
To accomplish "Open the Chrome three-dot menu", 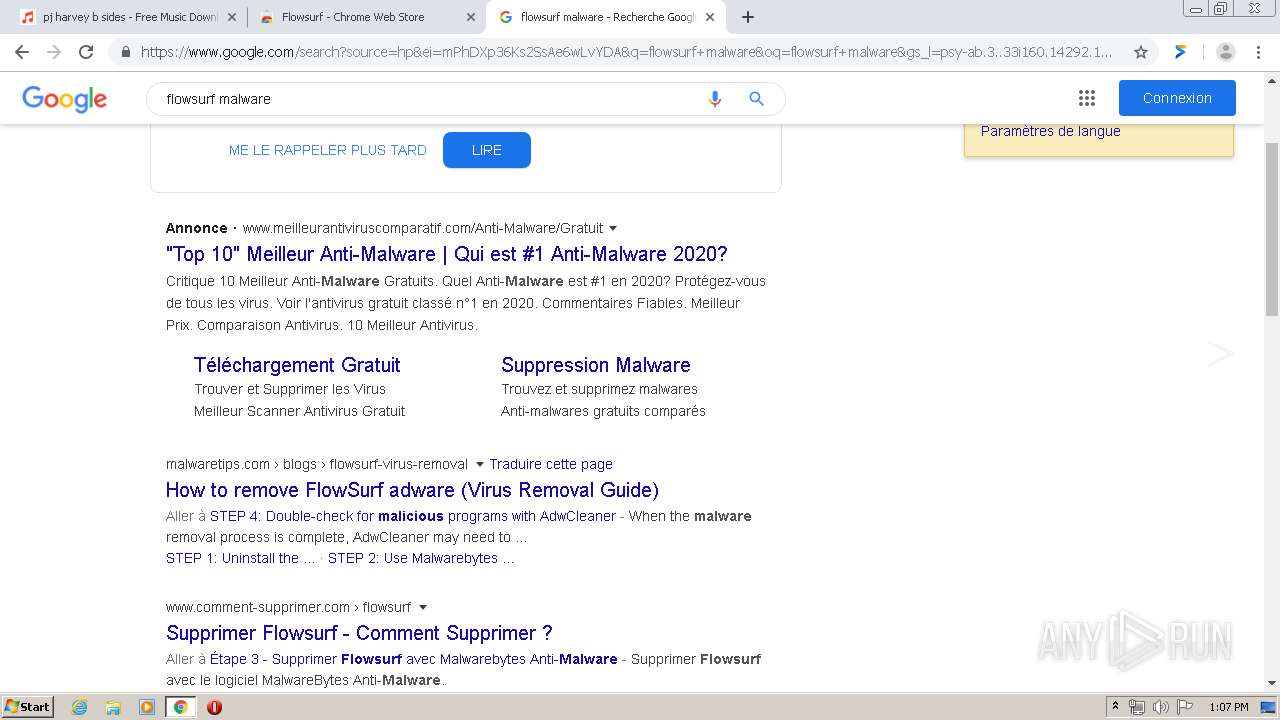I will [x=1258, y=52].
